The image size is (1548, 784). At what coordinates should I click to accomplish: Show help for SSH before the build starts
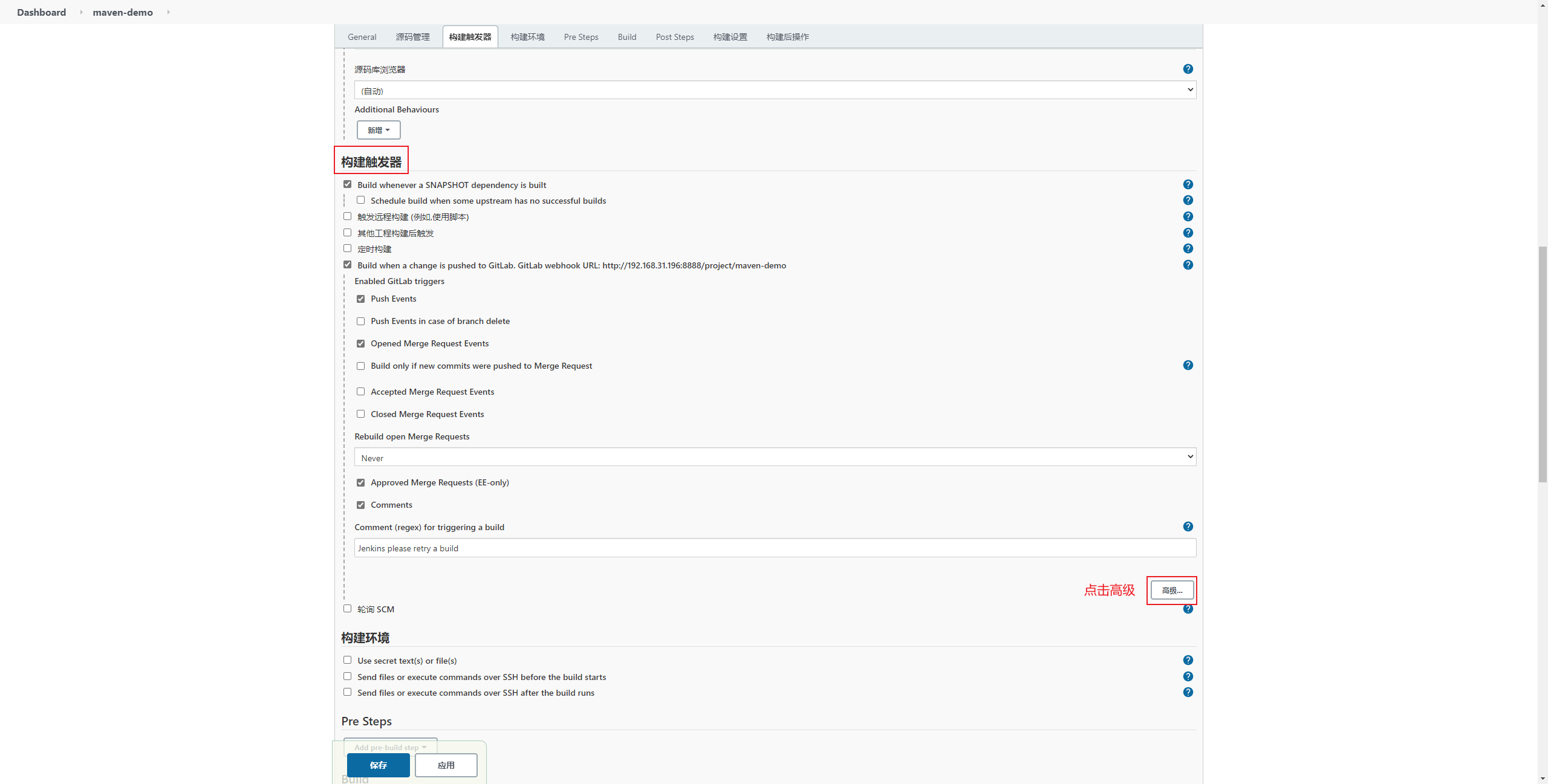click(x=1188, y=676)
